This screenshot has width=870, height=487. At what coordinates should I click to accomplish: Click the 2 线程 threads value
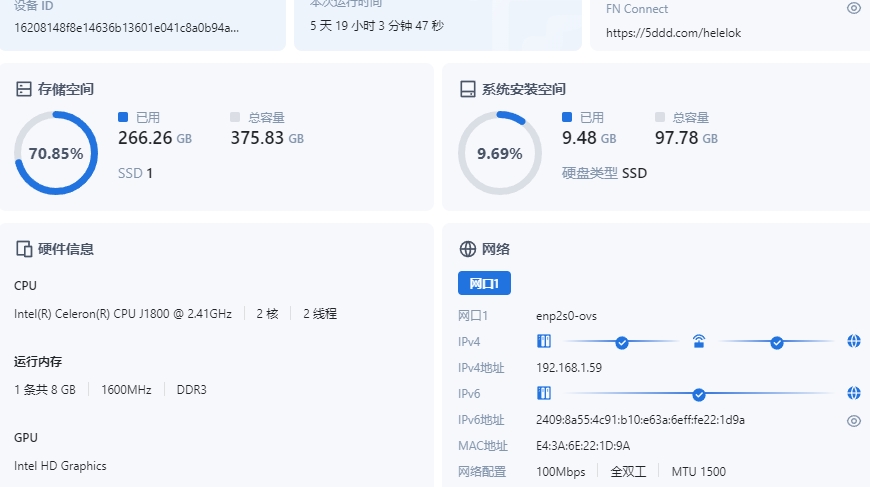point(320,314)
